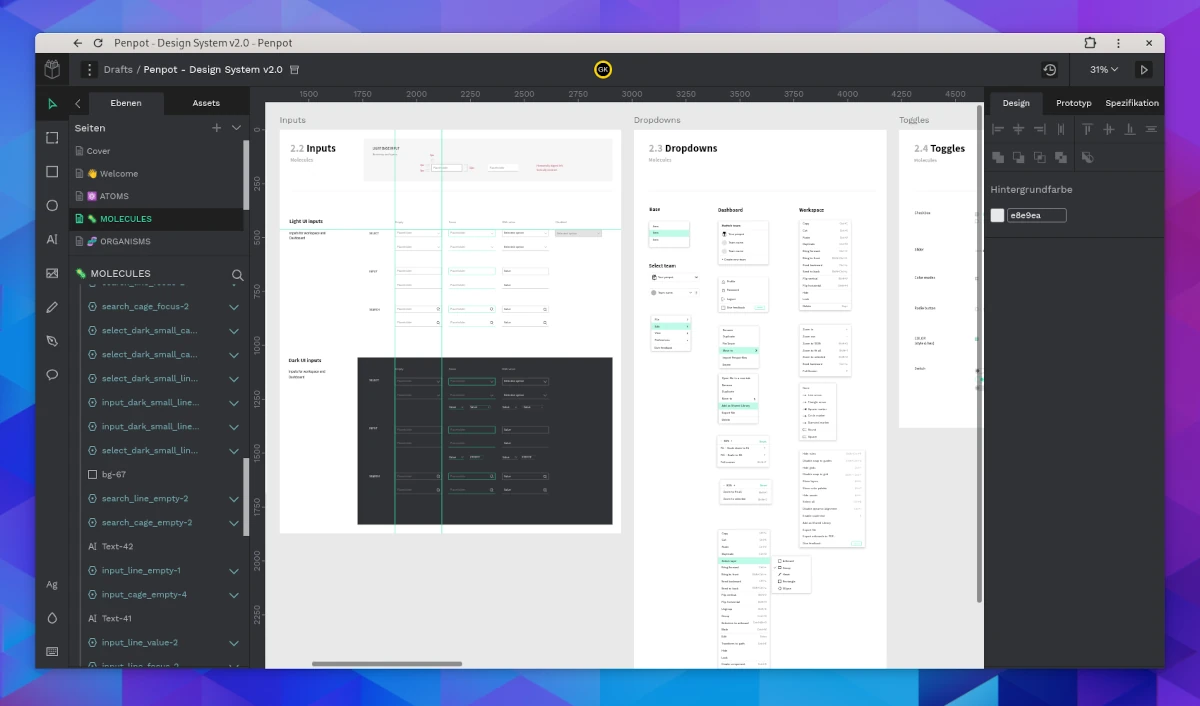This screenshot has width=1200, height=706.
Task: Click the GK user avatar
Action: [x=603, y=69]
